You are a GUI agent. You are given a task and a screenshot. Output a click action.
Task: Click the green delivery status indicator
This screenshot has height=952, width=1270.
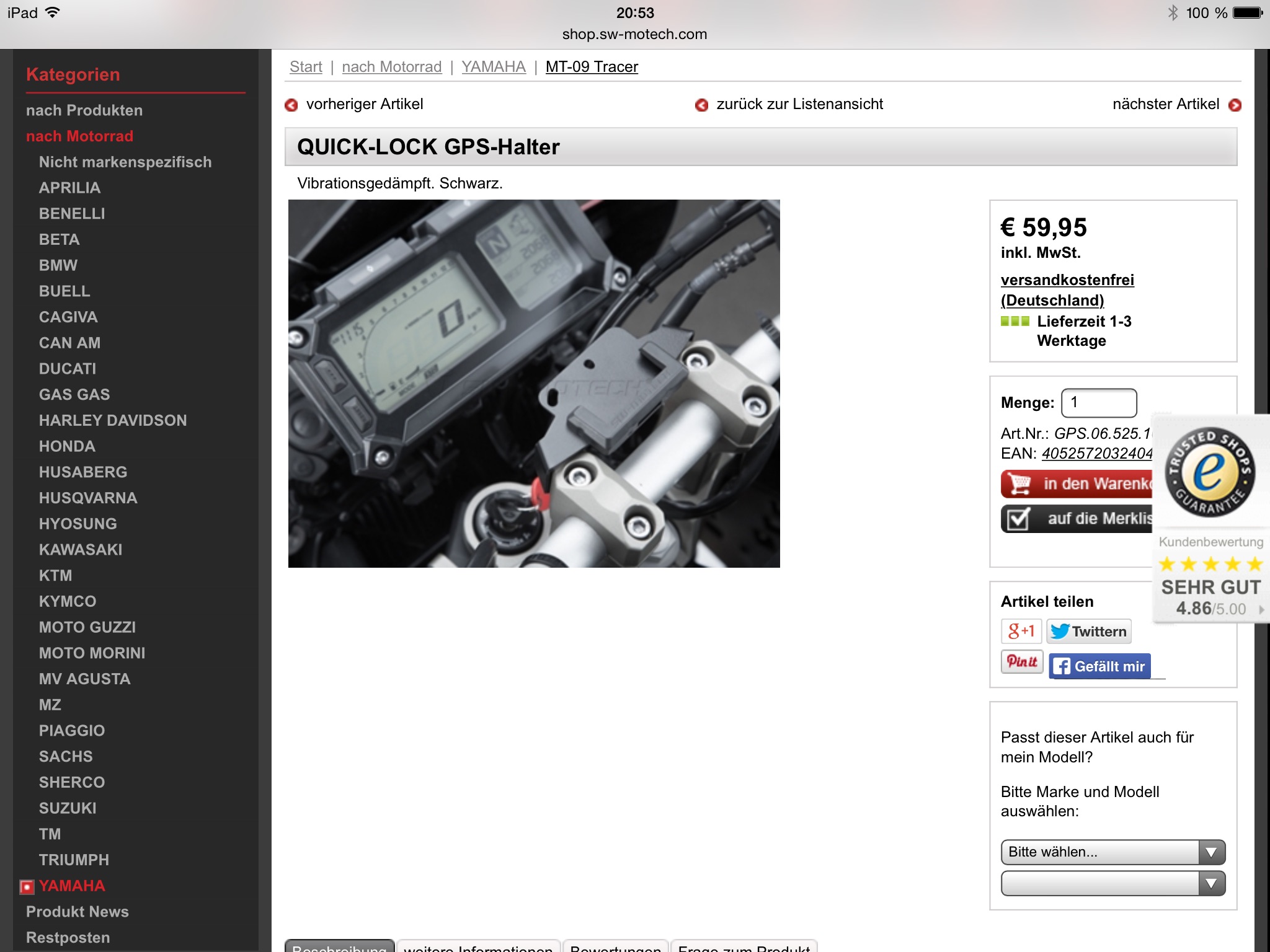coord(1015,321)
